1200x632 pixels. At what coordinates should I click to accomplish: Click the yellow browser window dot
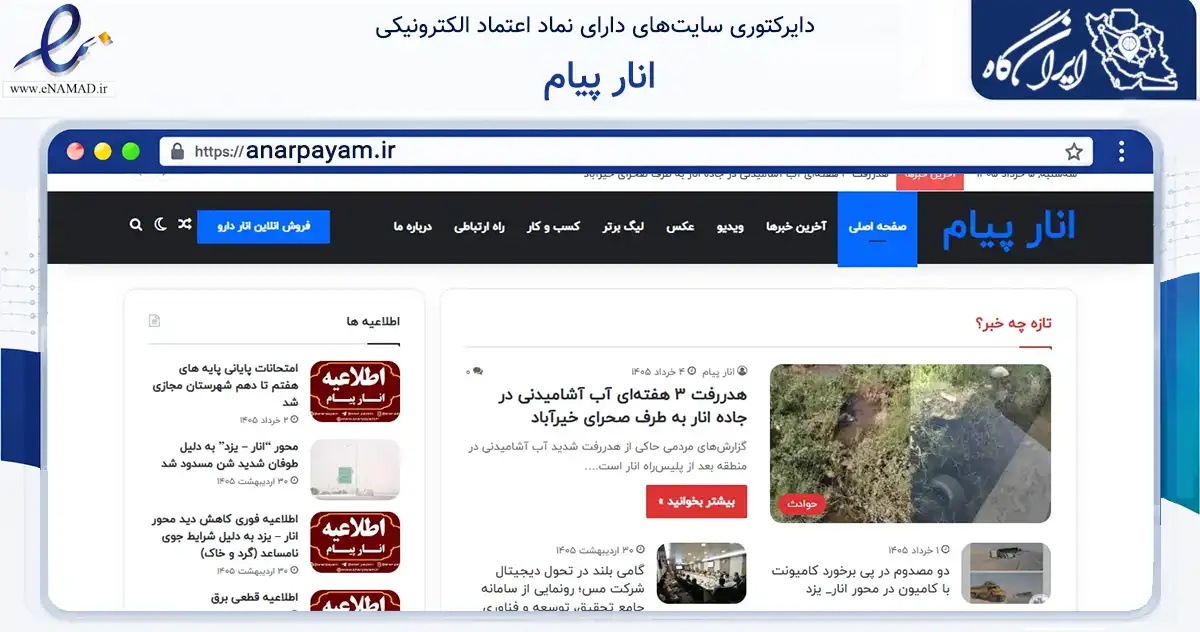coord(103,152)
